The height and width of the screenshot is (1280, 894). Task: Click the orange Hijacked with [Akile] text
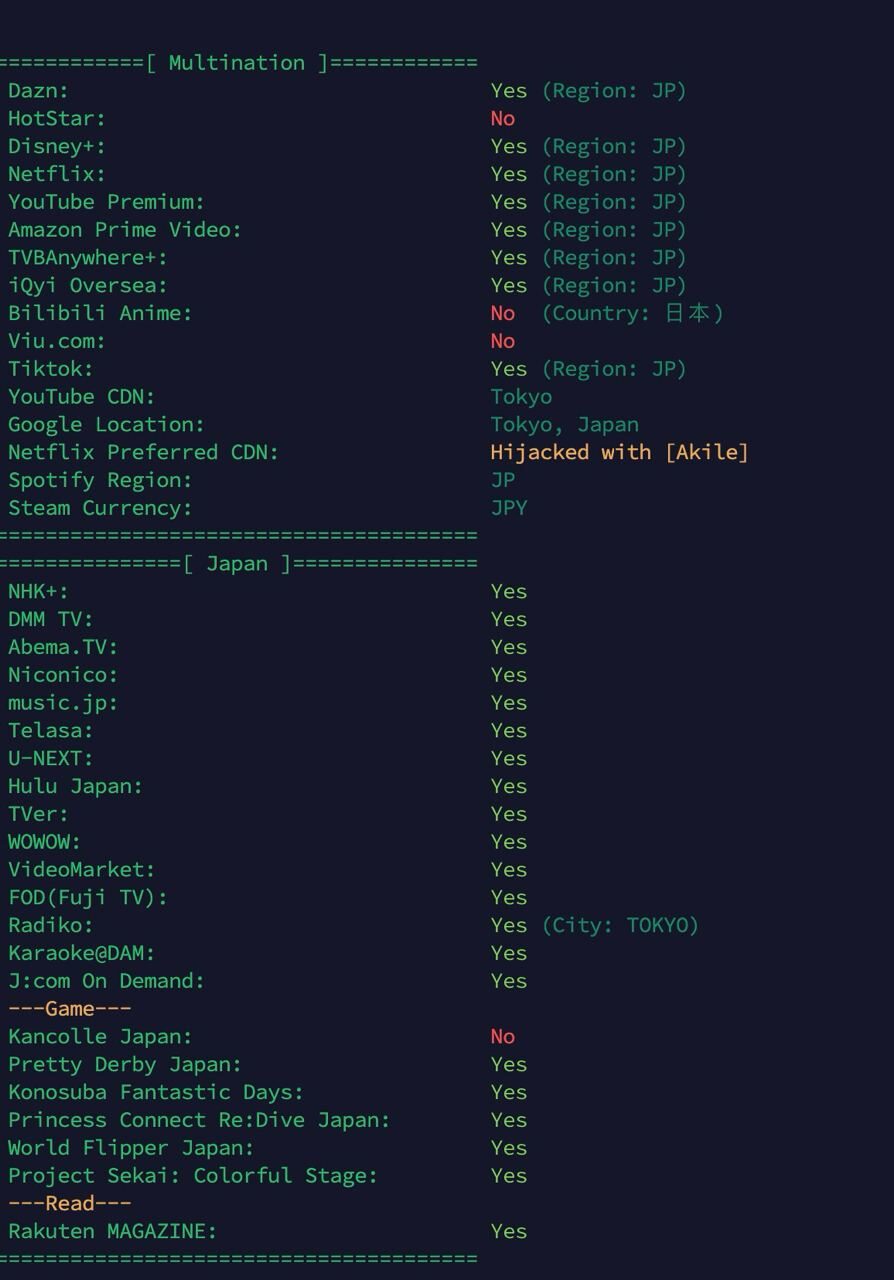[x=619, y=453]
